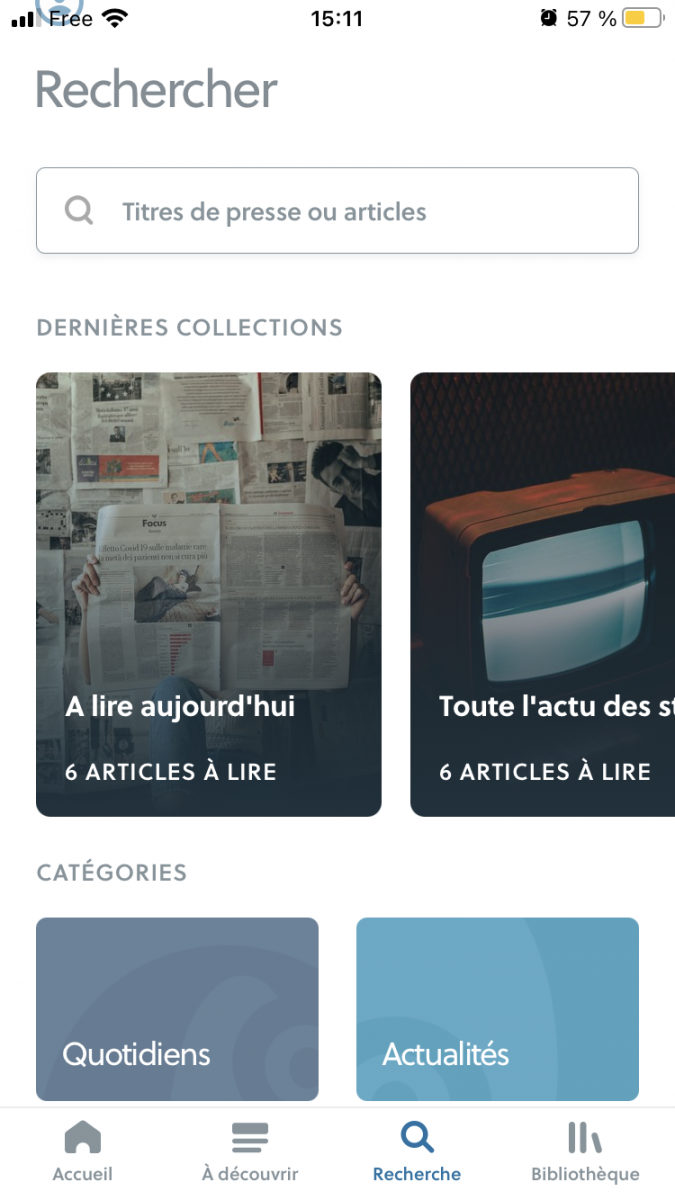
Task: Select the Quotidiens category
Action: (177, 1009)
